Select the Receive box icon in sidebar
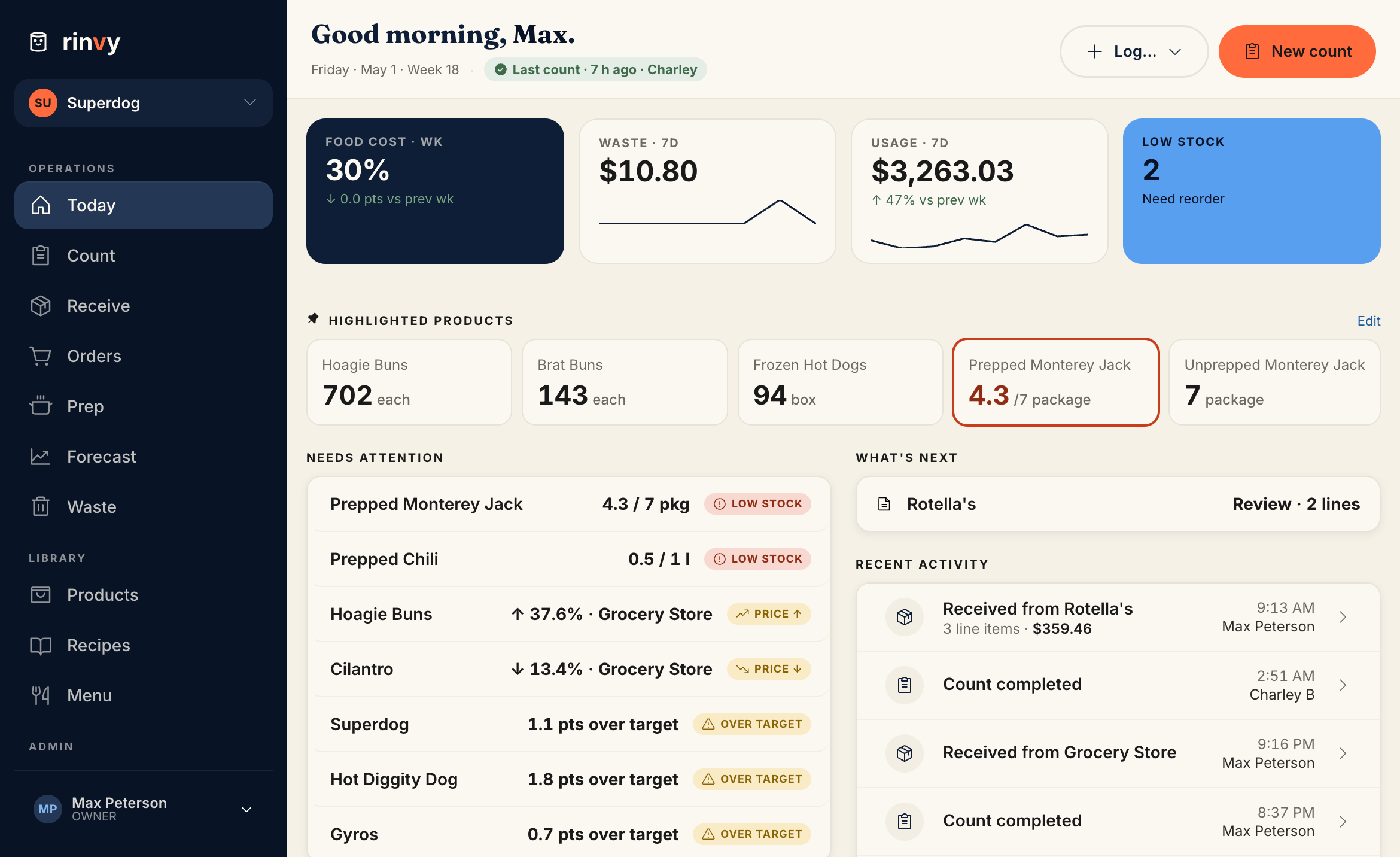 [41, 306]
